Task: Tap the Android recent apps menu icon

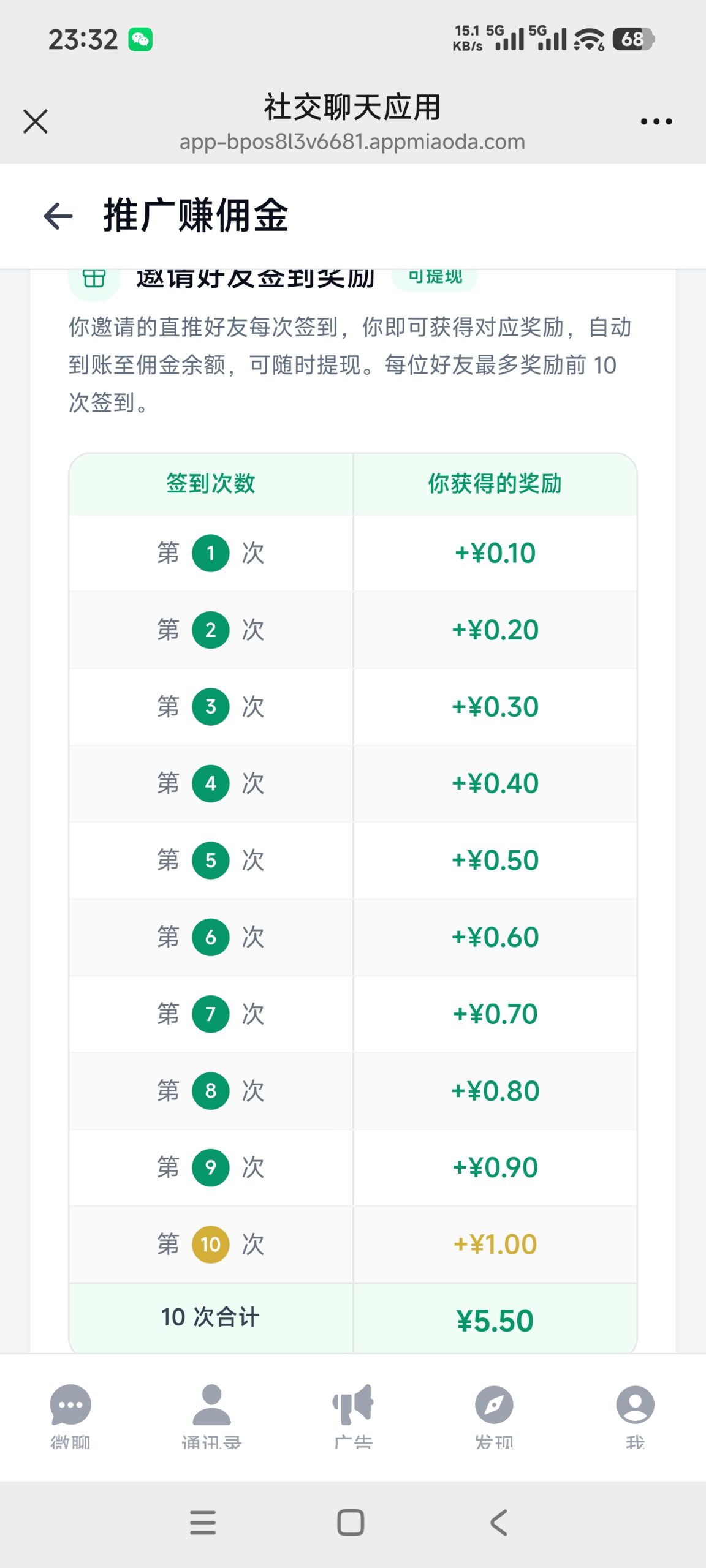Action: pos(203,1523)
